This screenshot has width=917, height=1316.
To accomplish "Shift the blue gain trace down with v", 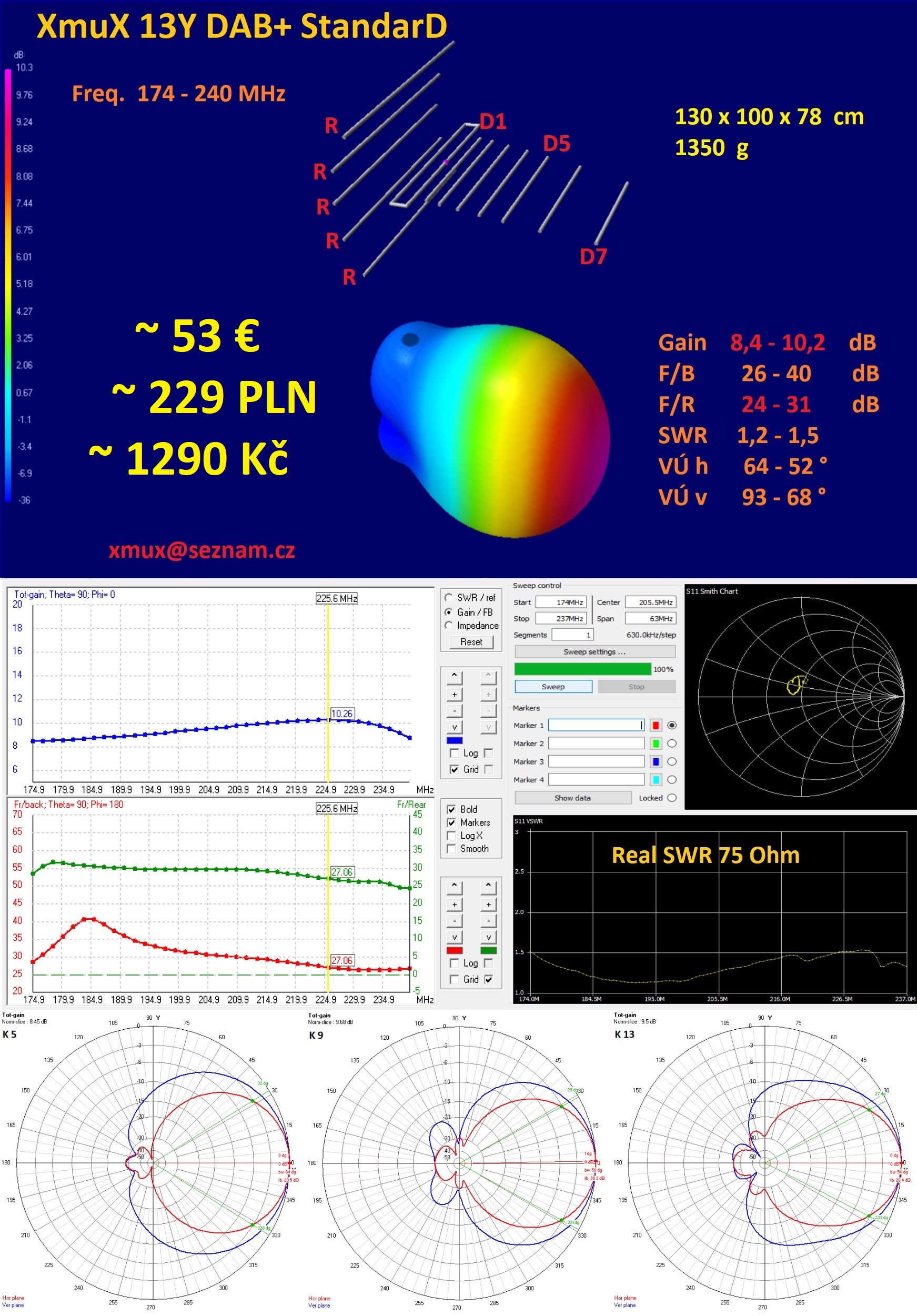I will coord(454,727).
